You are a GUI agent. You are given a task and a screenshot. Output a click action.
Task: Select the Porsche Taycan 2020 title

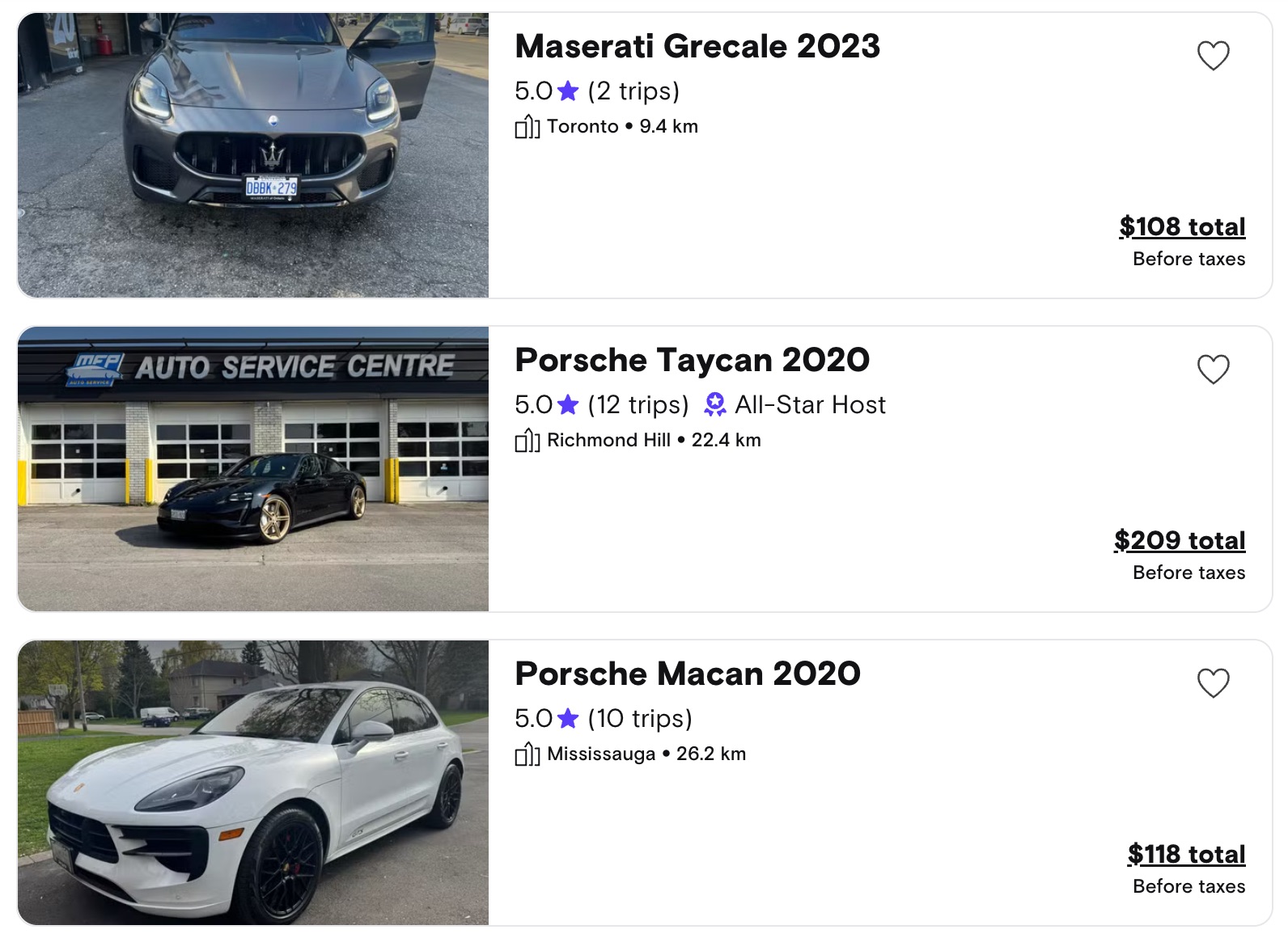tap(692, 360)
